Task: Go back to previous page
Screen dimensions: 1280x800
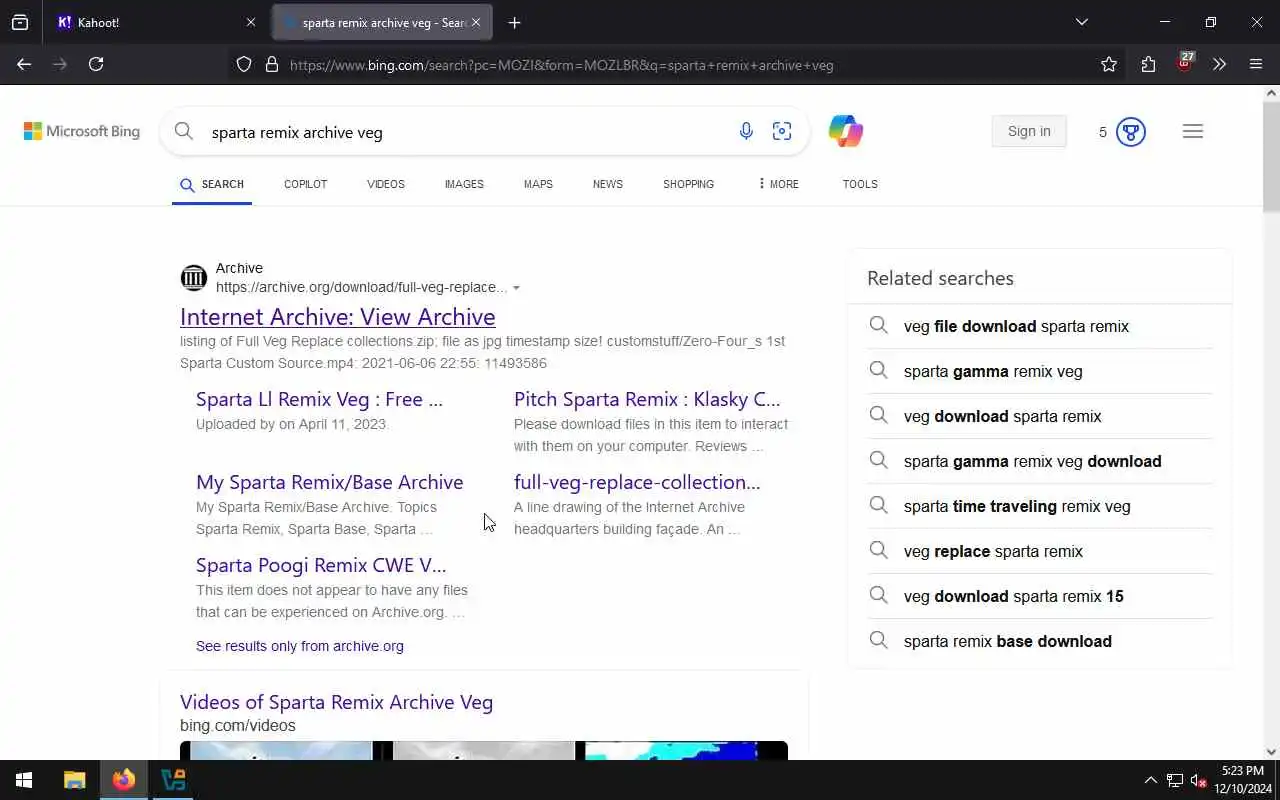Action: [24, 64]
